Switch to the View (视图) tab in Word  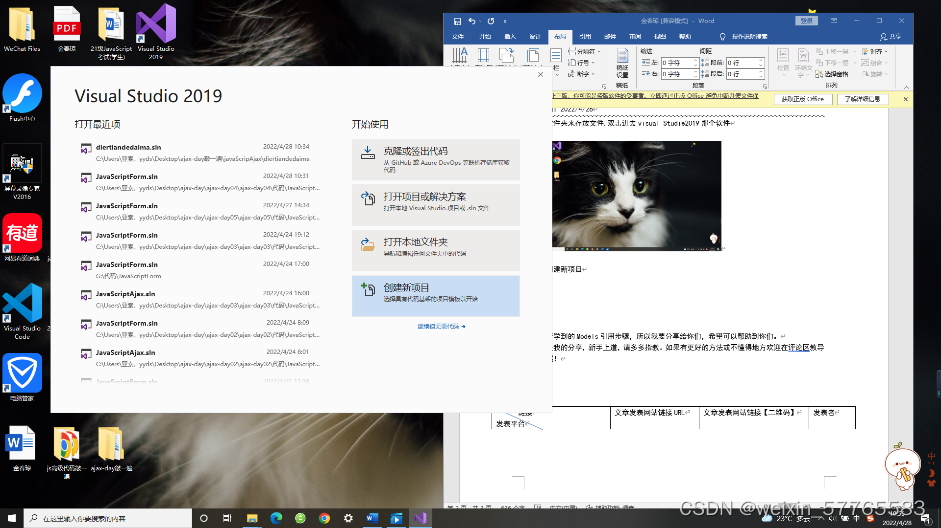click(x=660, y=37)
